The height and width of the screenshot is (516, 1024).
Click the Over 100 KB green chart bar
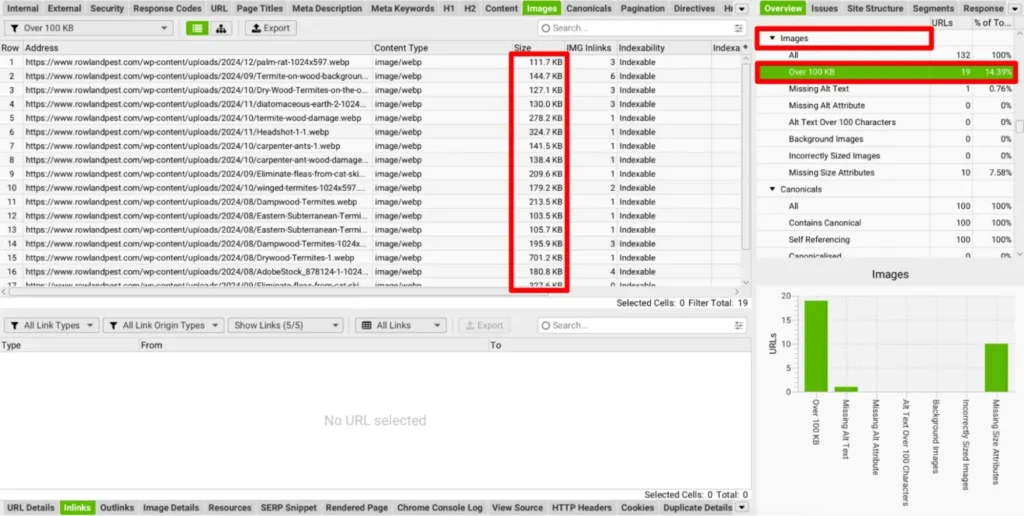click(x=816, y=346)
